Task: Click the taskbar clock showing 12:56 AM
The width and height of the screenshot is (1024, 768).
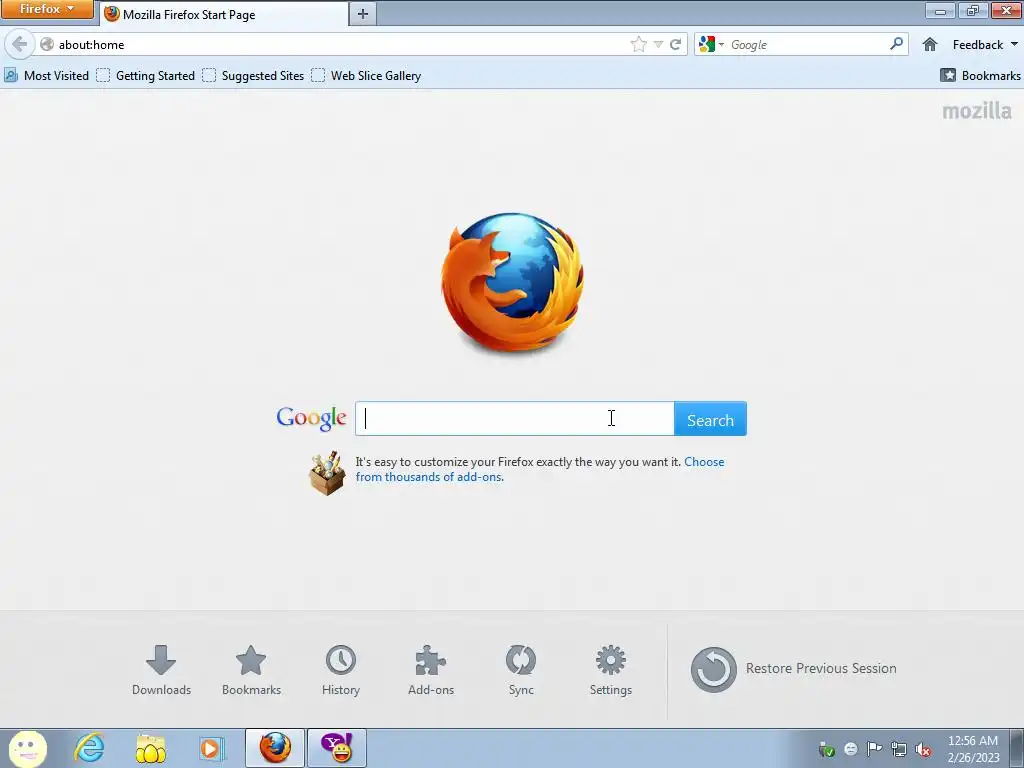Action: (973, 749)
